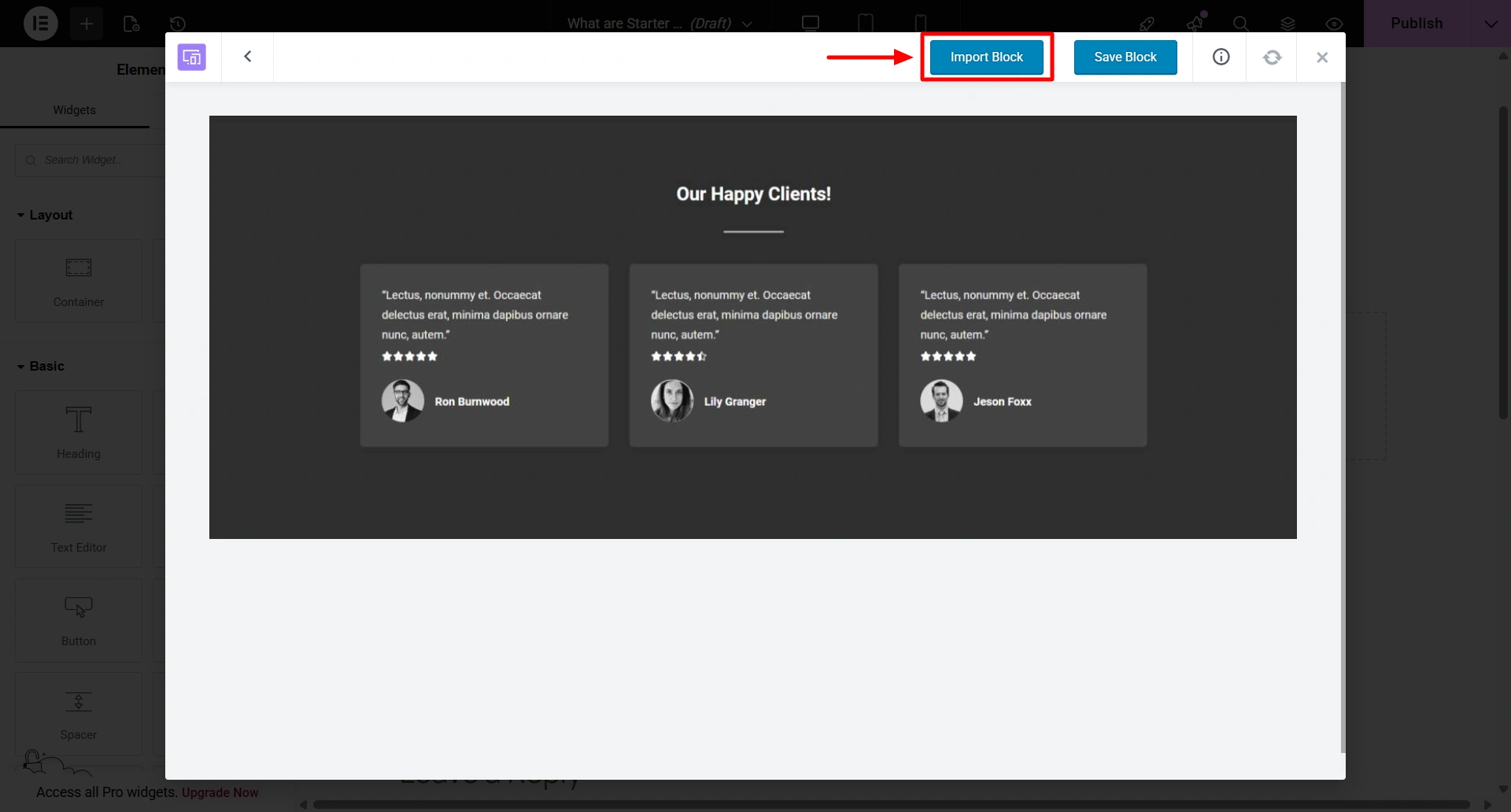1511x812 pixels.
Task: Select the Spacer widget
Action: tap(79, 713)
